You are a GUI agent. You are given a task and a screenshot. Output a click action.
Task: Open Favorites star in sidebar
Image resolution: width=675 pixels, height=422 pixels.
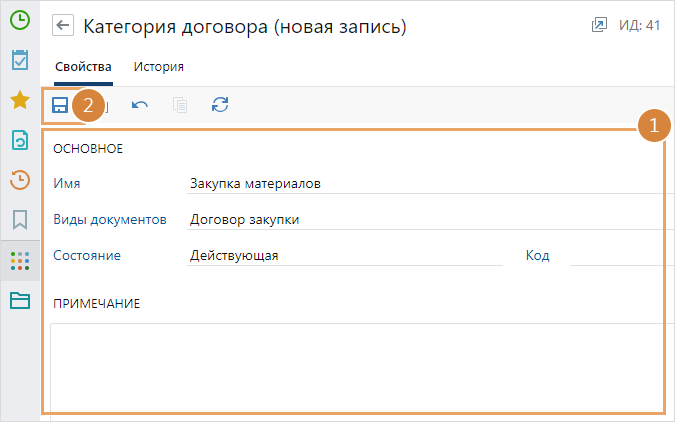click(x=19, y=99)
